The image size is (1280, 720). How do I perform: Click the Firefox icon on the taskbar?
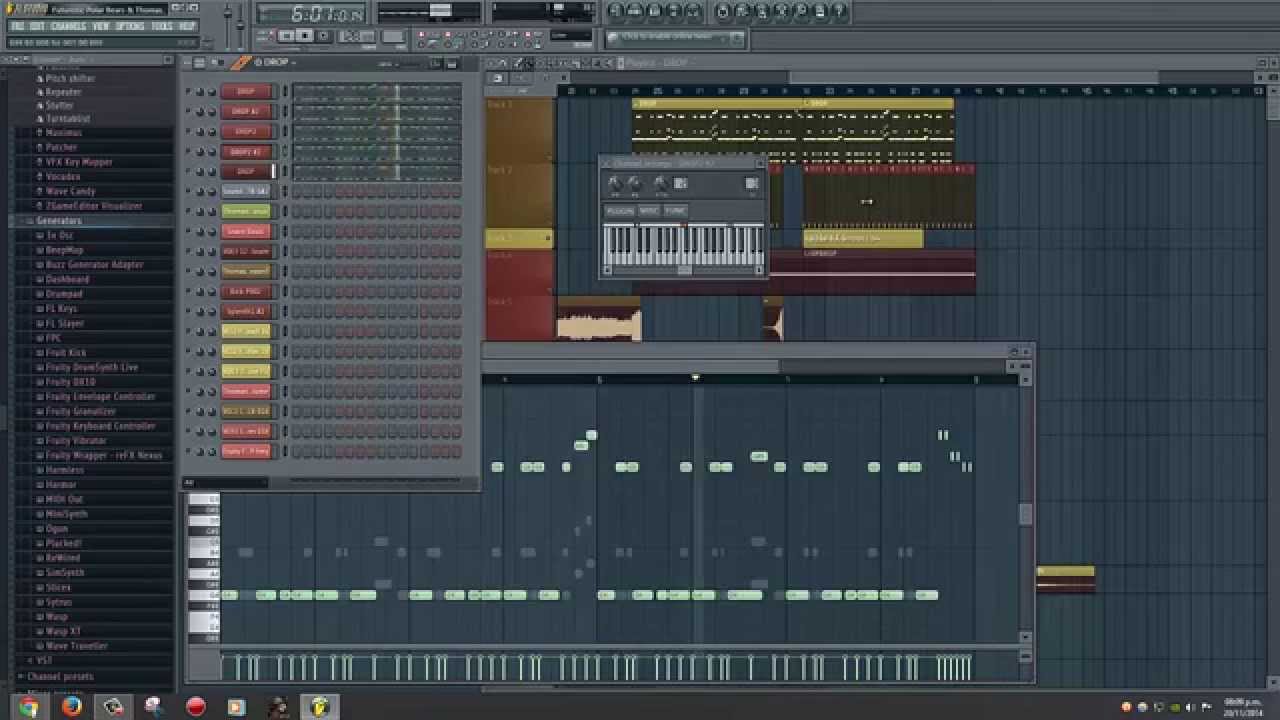(x=71, y=707)
